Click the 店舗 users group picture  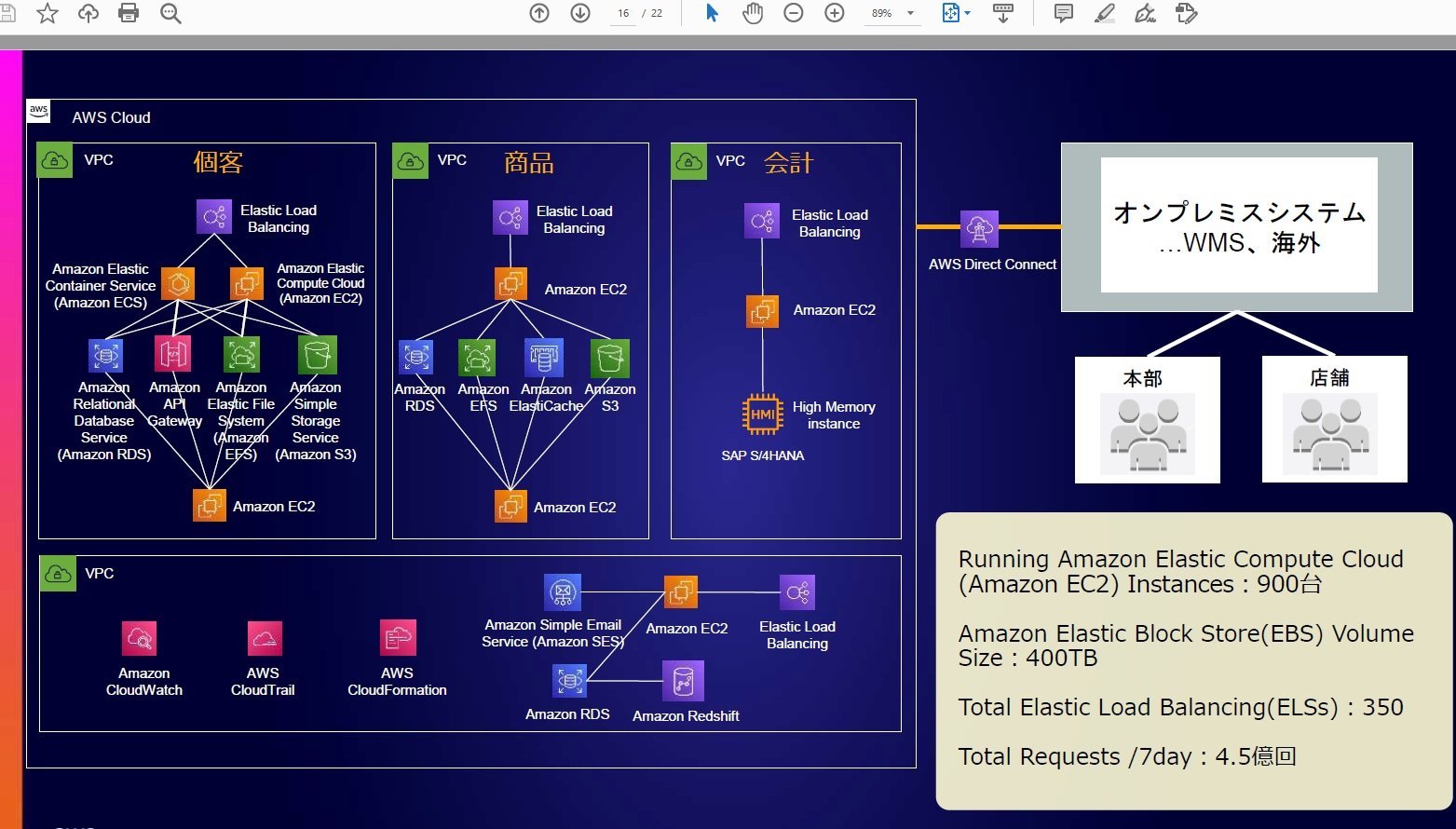click(x=1330, y=434)
